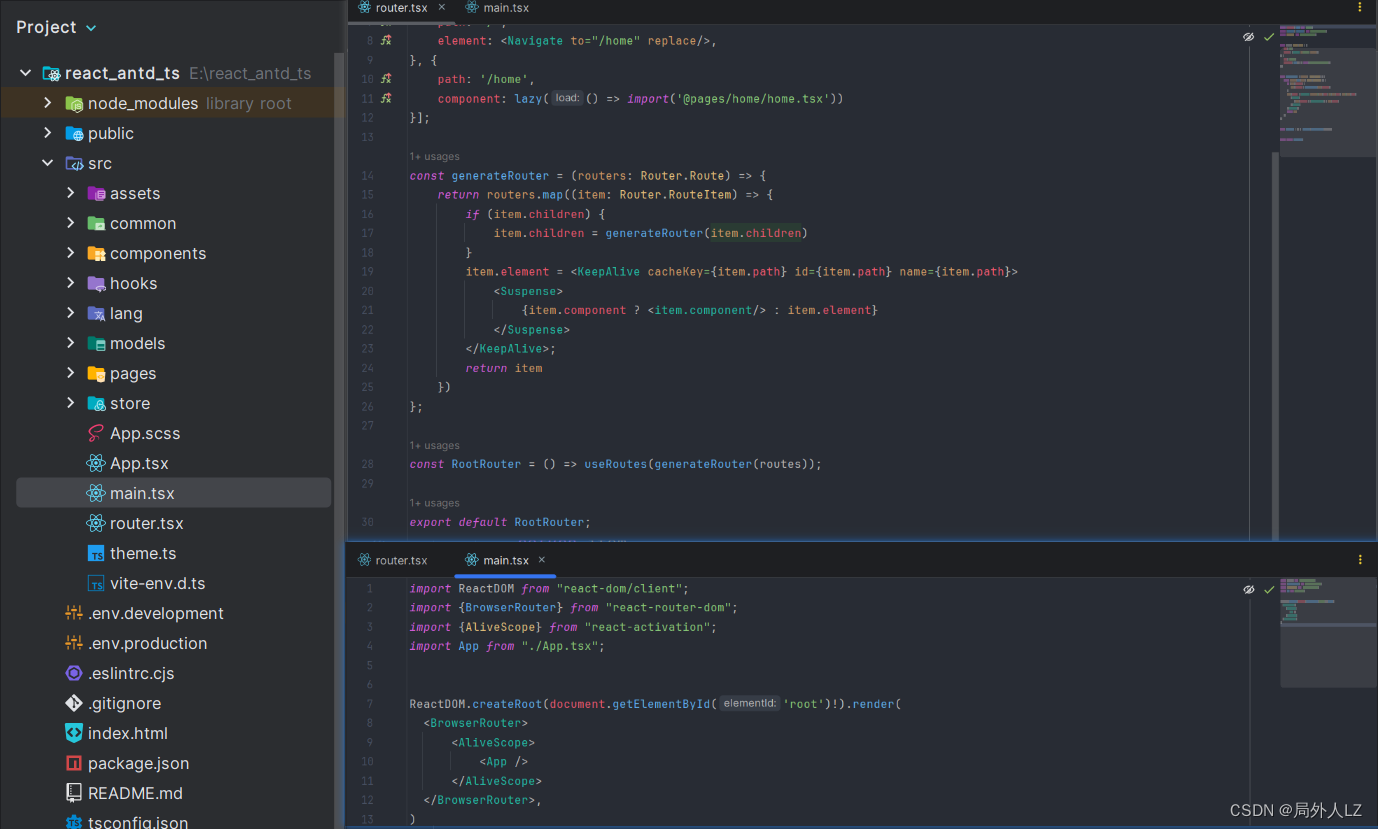Viewport: 1378px width, 829px height.
Task: Click usages hint above RootRouter
Action: [435, 446]
